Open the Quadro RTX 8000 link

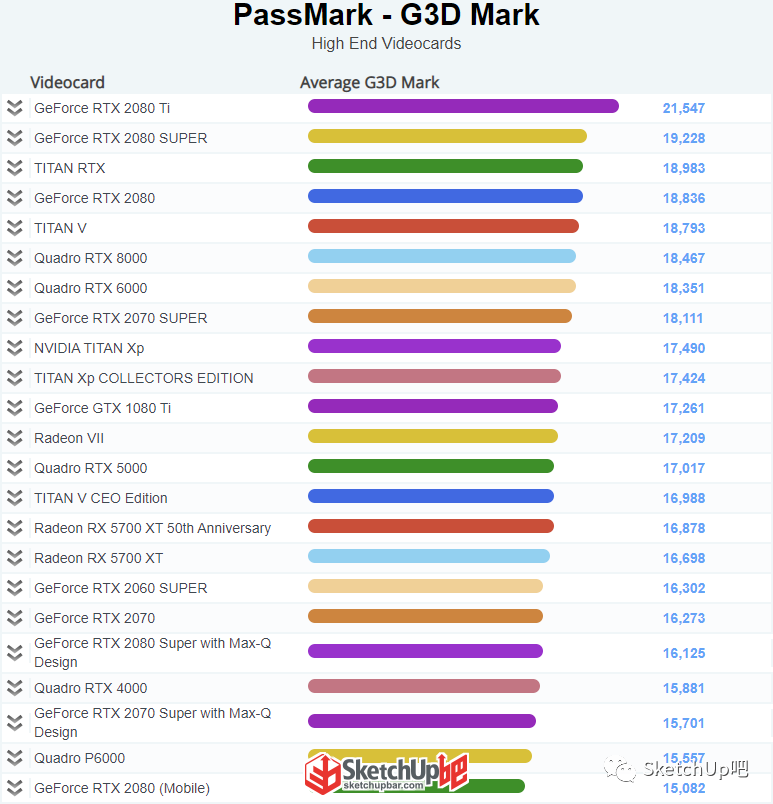coord(90,258)
